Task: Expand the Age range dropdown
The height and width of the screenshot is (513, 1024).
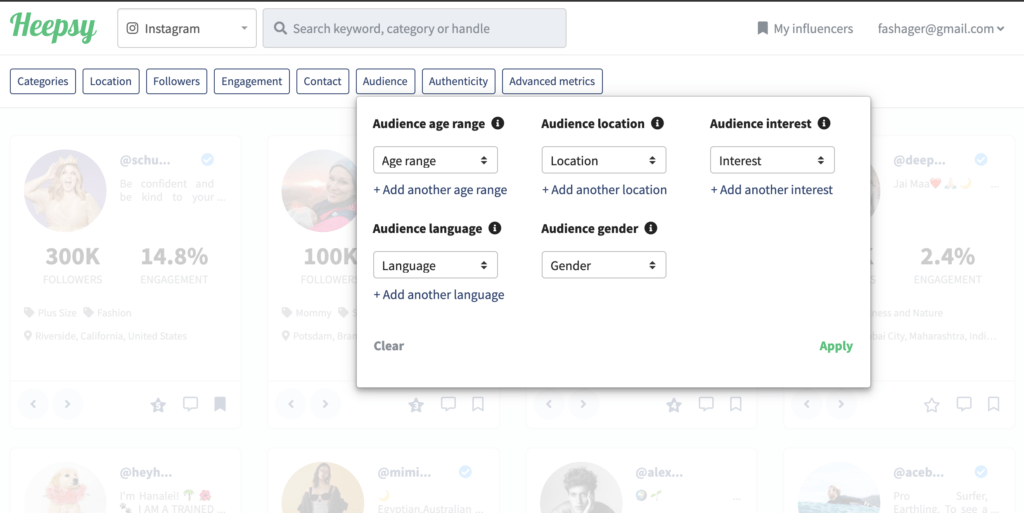Action: pos(436,160)
